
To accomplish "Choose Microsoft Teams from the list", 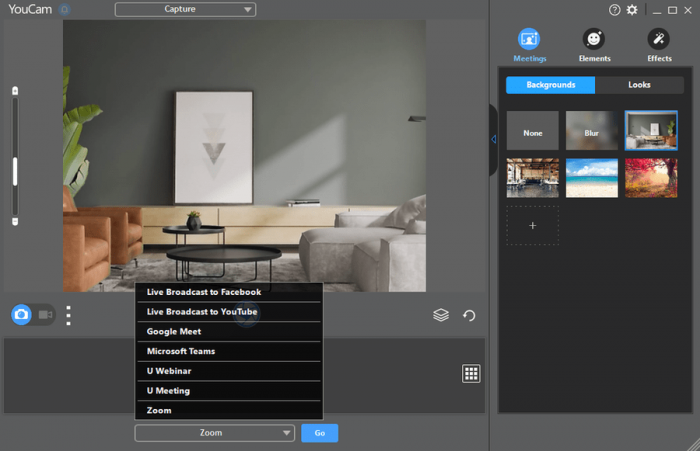I will [x=229, y=351].
